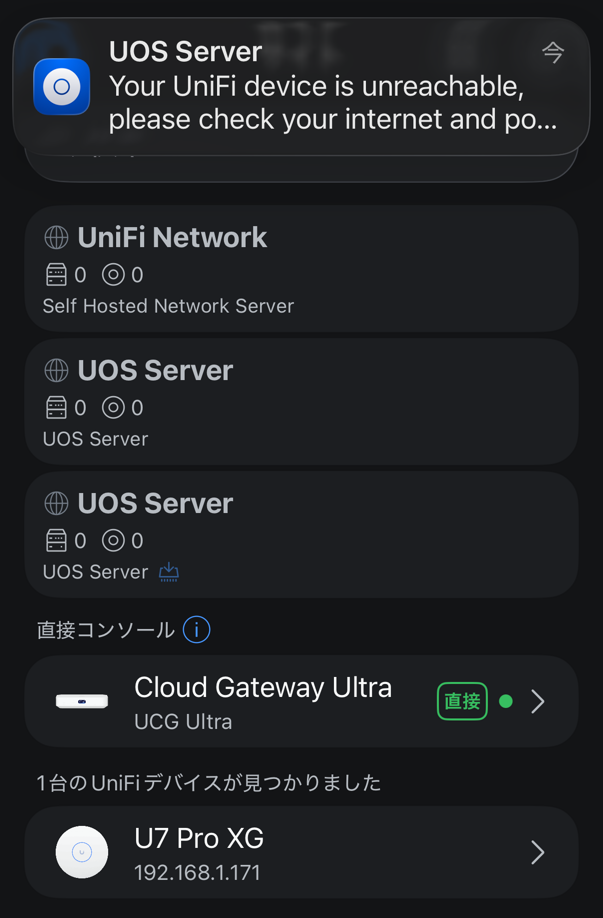Tap the Self Hosted Network Server label
Screen dimensions: 603x918
(x=168, y=306)
